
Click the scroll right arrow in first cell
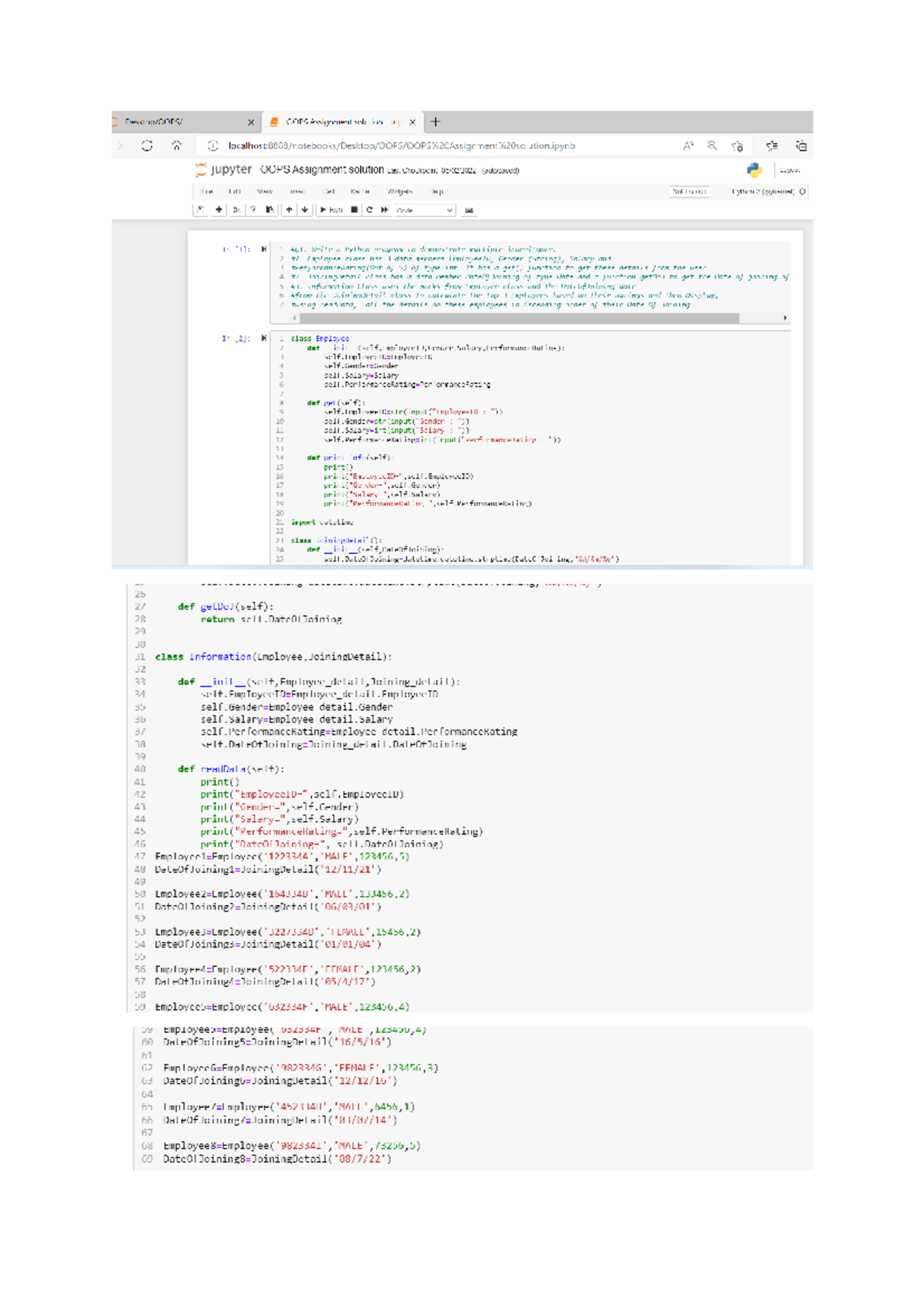click(785, 317)
